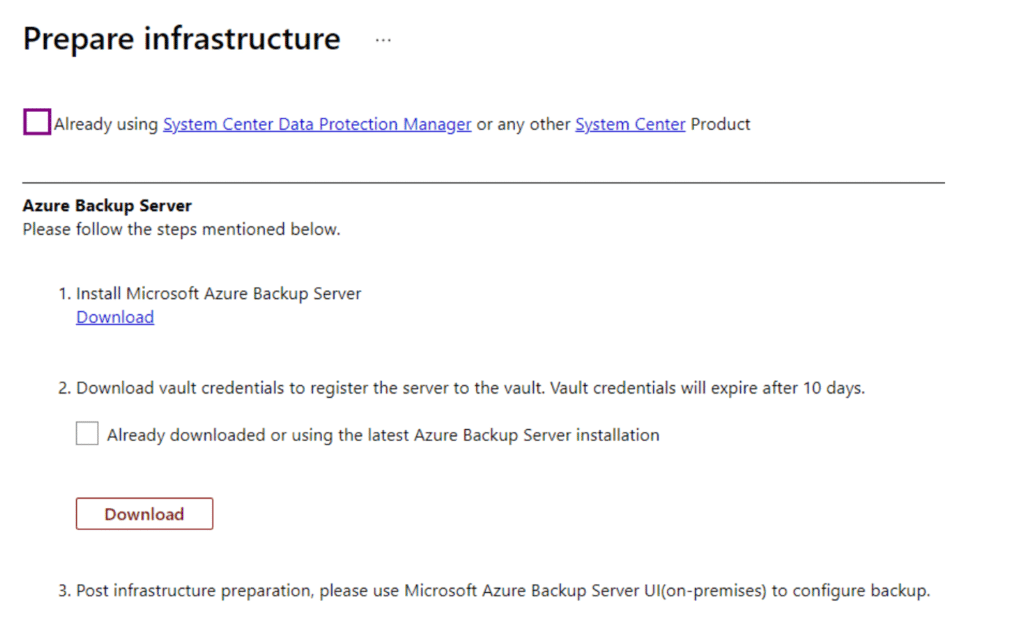Open the ellipsis more options menu
1024x636 pixels.
click(383, 40)
